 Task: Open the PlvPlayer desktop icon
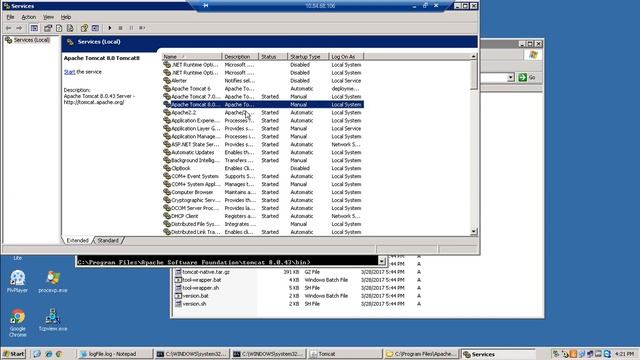18,281
